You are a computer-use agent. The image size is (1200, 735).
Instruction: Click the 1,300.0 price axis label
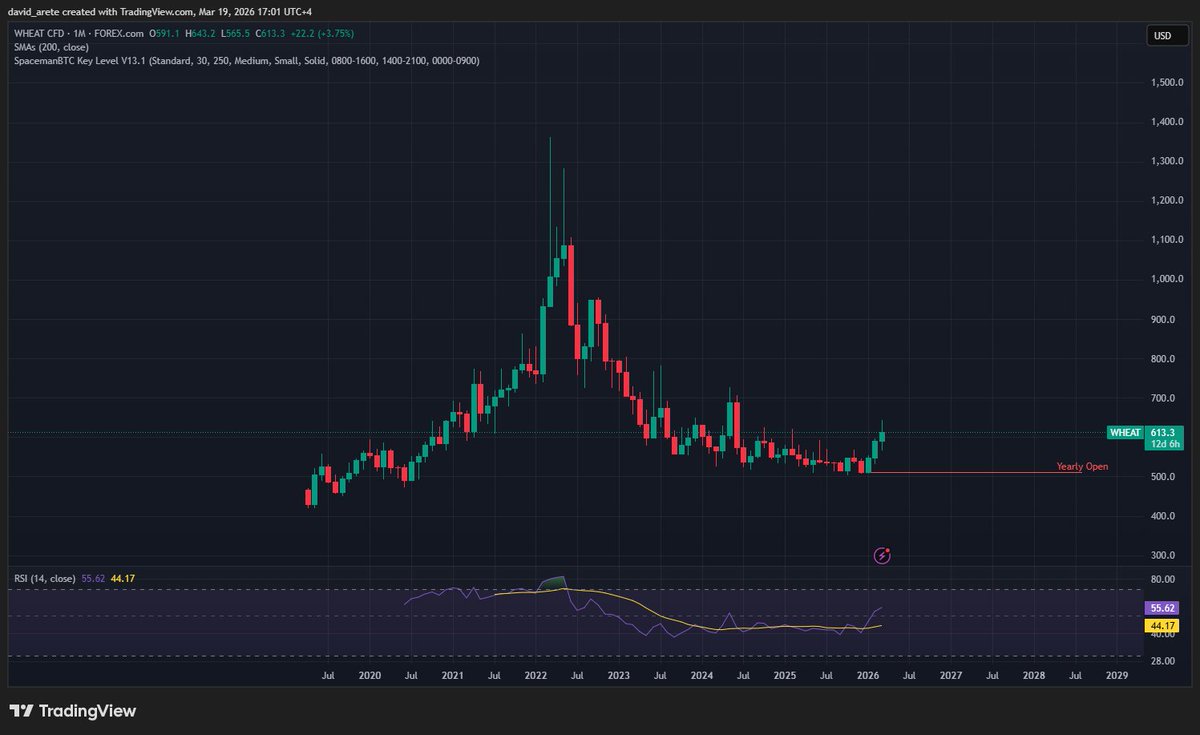tap(1168, 161)
